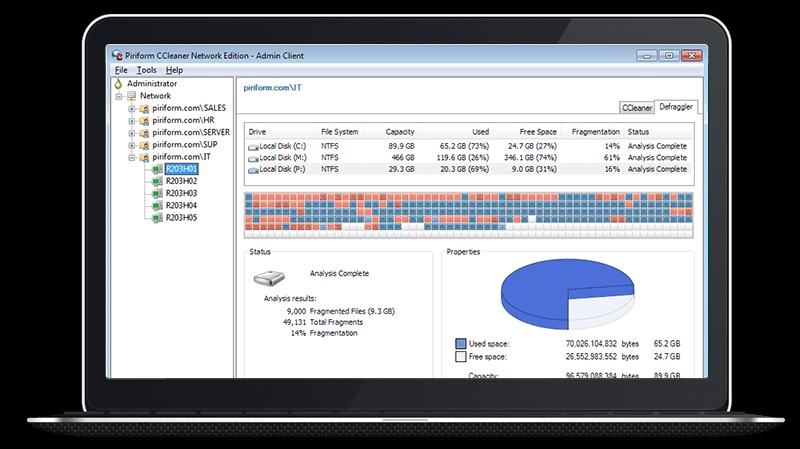Open the Tools menu
Image resolution: width=800 pixels, height=449 pixels.
point(146,70)
